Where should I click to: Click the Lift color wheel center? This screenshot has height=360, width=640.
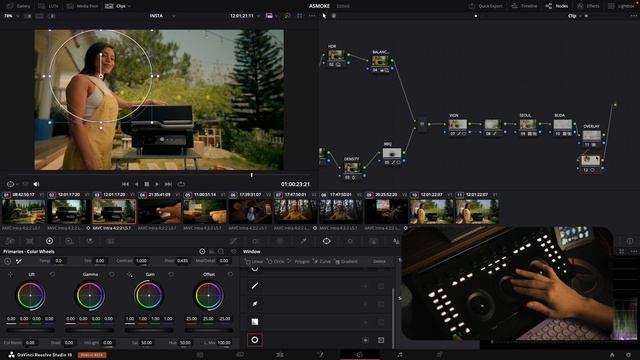click(x=31, y=295)
